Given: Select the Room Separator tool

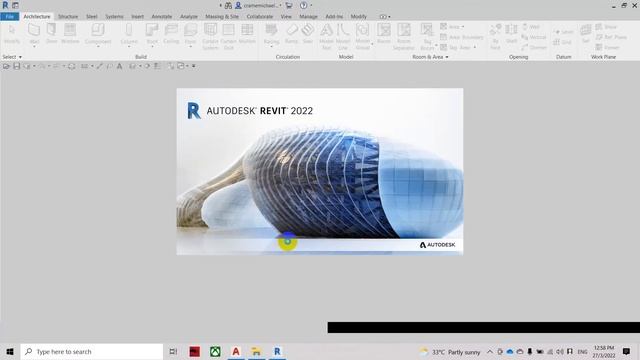Looking at the screenshot, I should click(404, 36).
